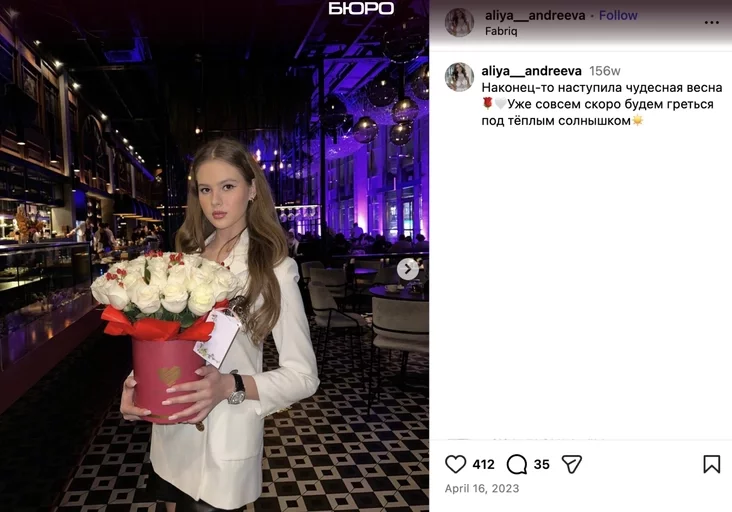Click the 156w post timestamp

(605, 71)
